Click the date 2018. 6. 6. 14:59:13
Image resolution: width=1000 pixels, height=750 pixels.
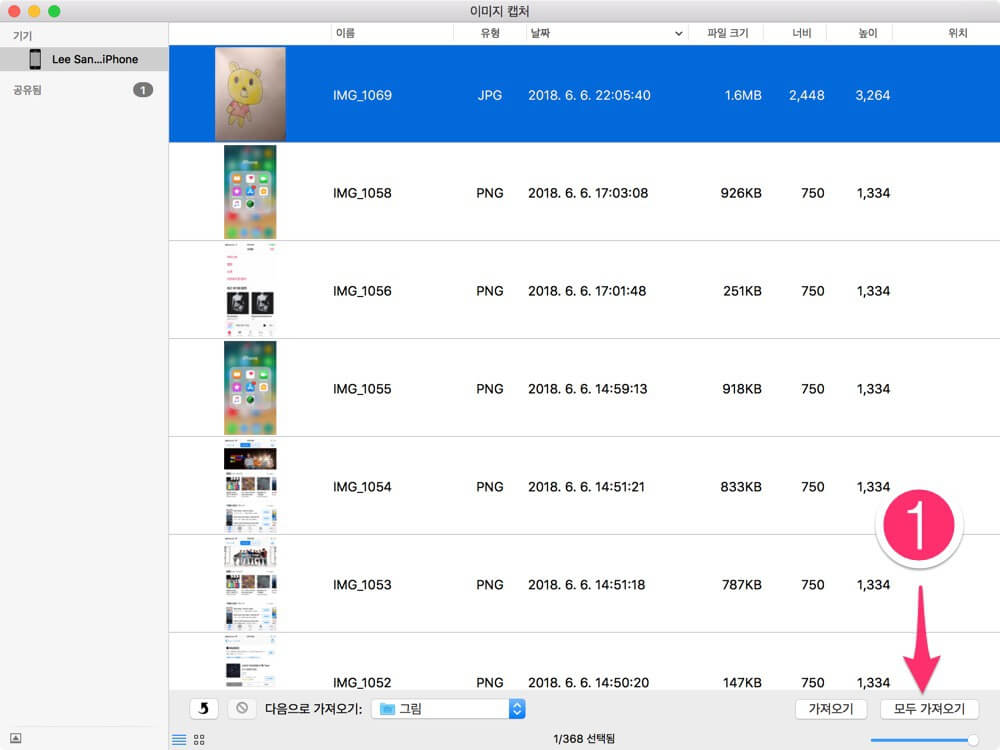tap(587, 389)
